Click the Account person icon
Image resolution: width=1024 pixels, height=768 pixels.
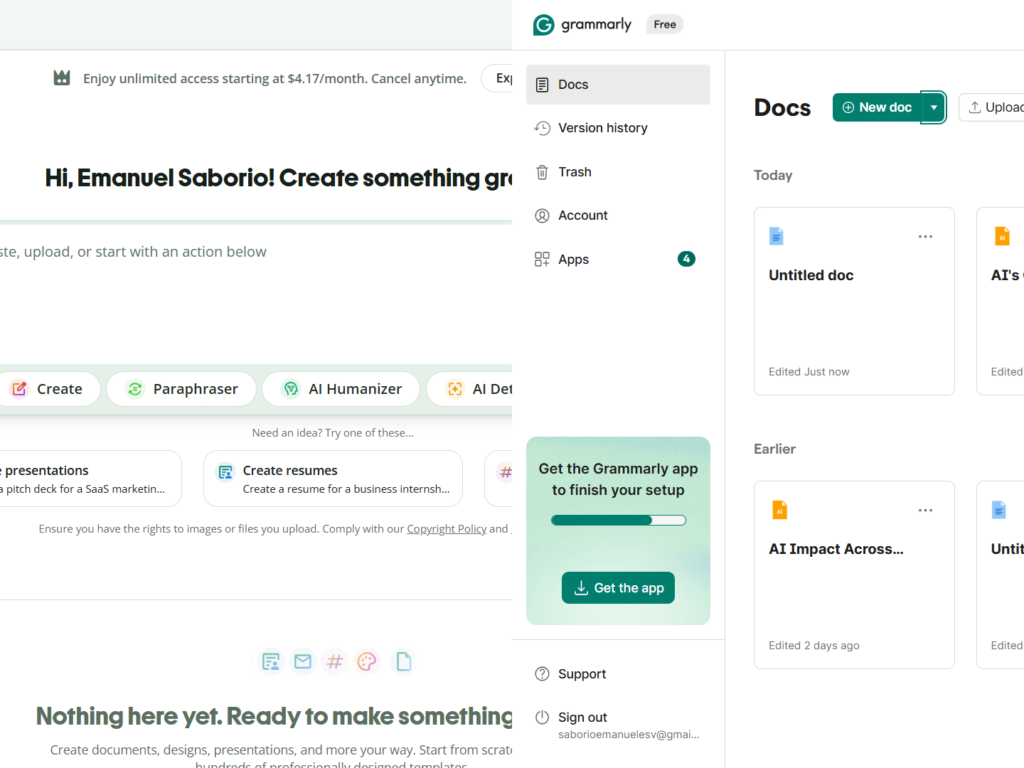pyautogui.click(x=542, y=216)
